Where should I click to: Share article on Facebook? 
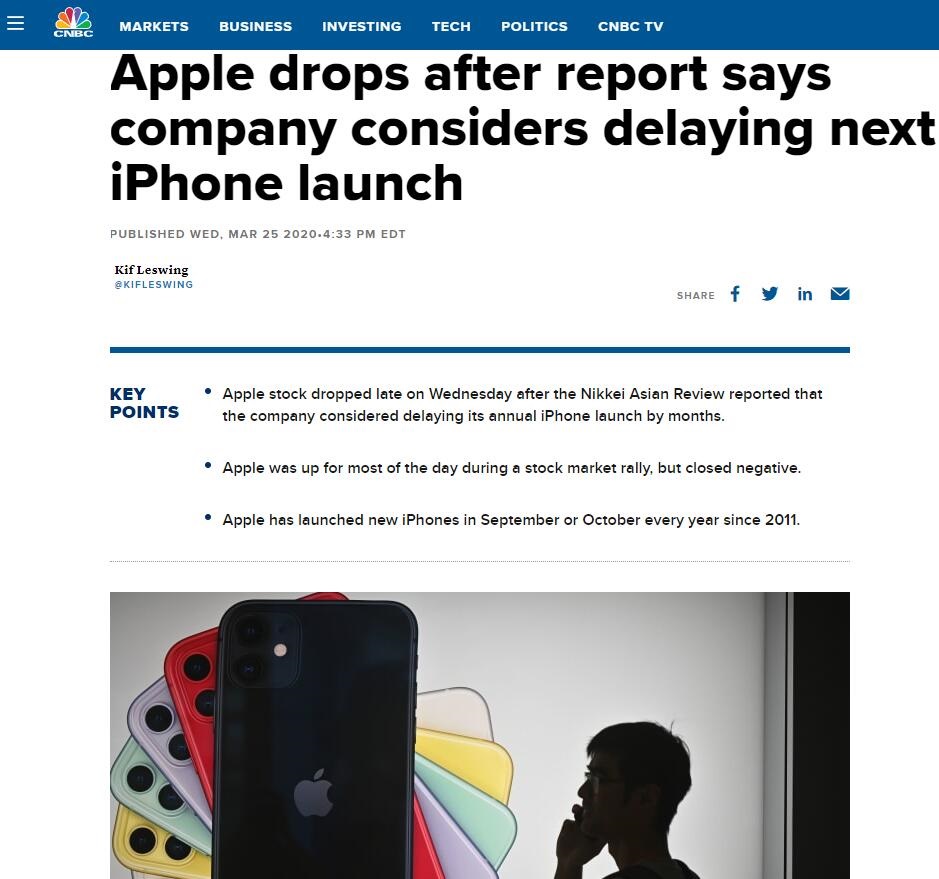[x=735, y=294]
